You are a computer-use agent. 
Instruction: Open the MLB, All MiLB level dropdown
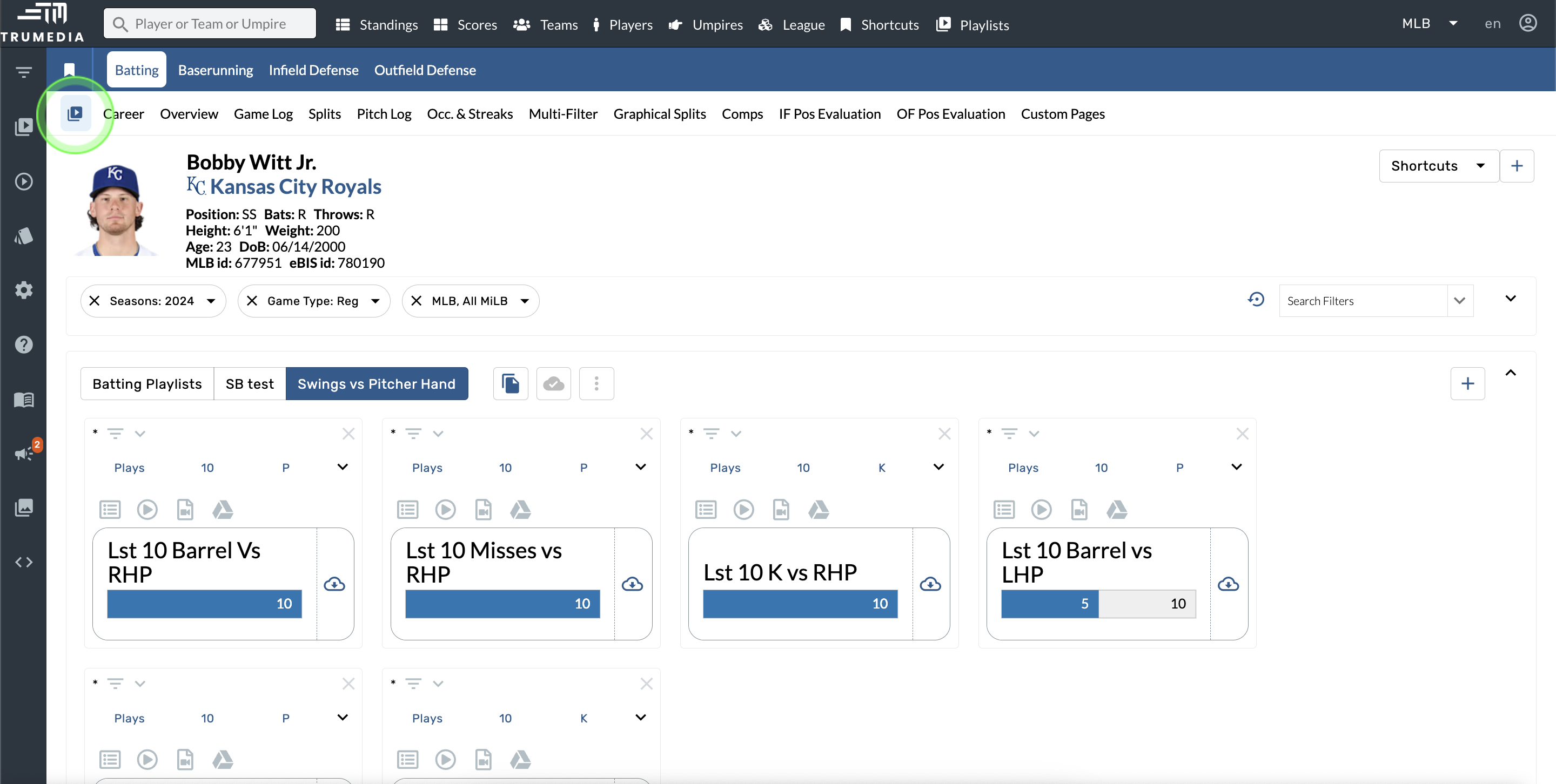click(525, 301)
